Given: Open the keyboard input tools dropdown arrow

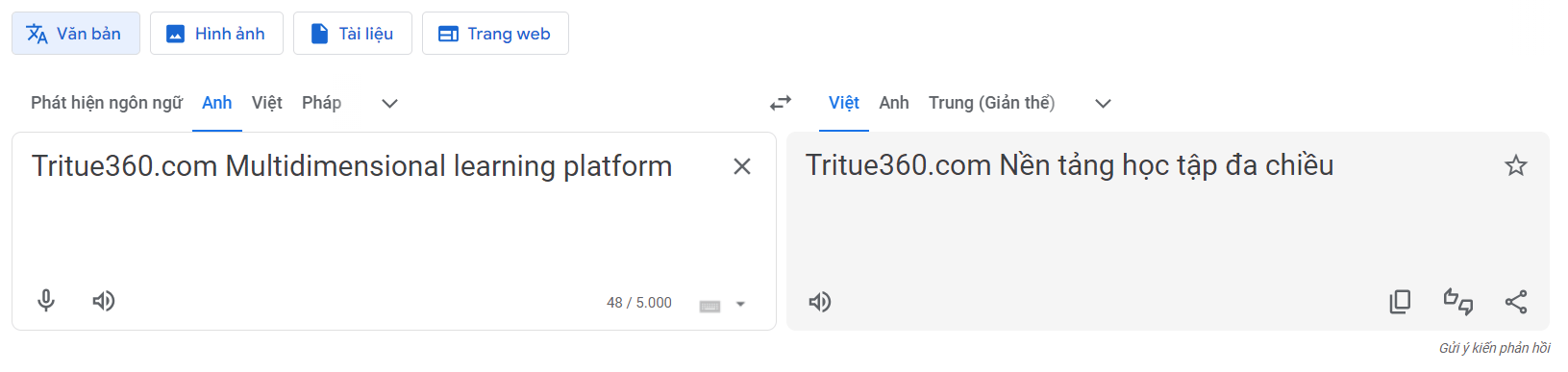Looking at the screenshot, I should pyautogui.click(x=740, y=305).
